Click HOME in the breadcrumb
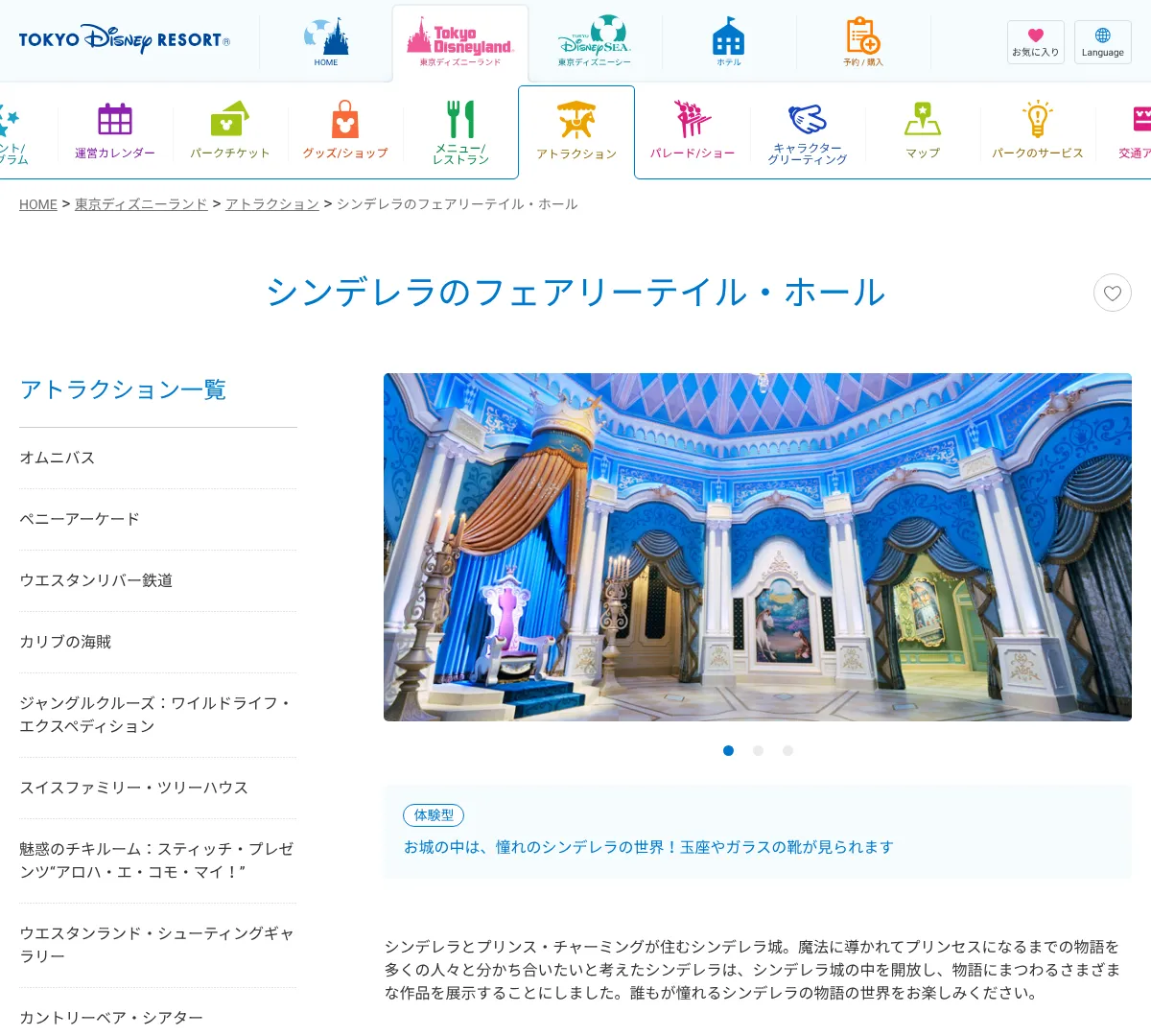The height and width of the screenshot is (1036, 1151). [38, 204]
